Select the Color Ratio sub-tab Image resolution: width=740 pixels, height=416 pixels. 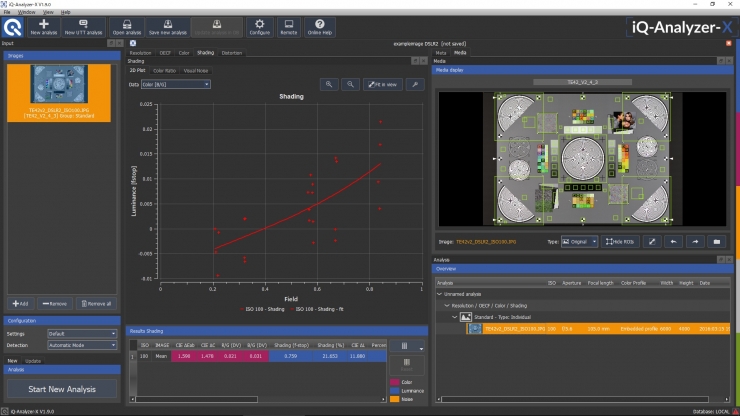point(164,71)
